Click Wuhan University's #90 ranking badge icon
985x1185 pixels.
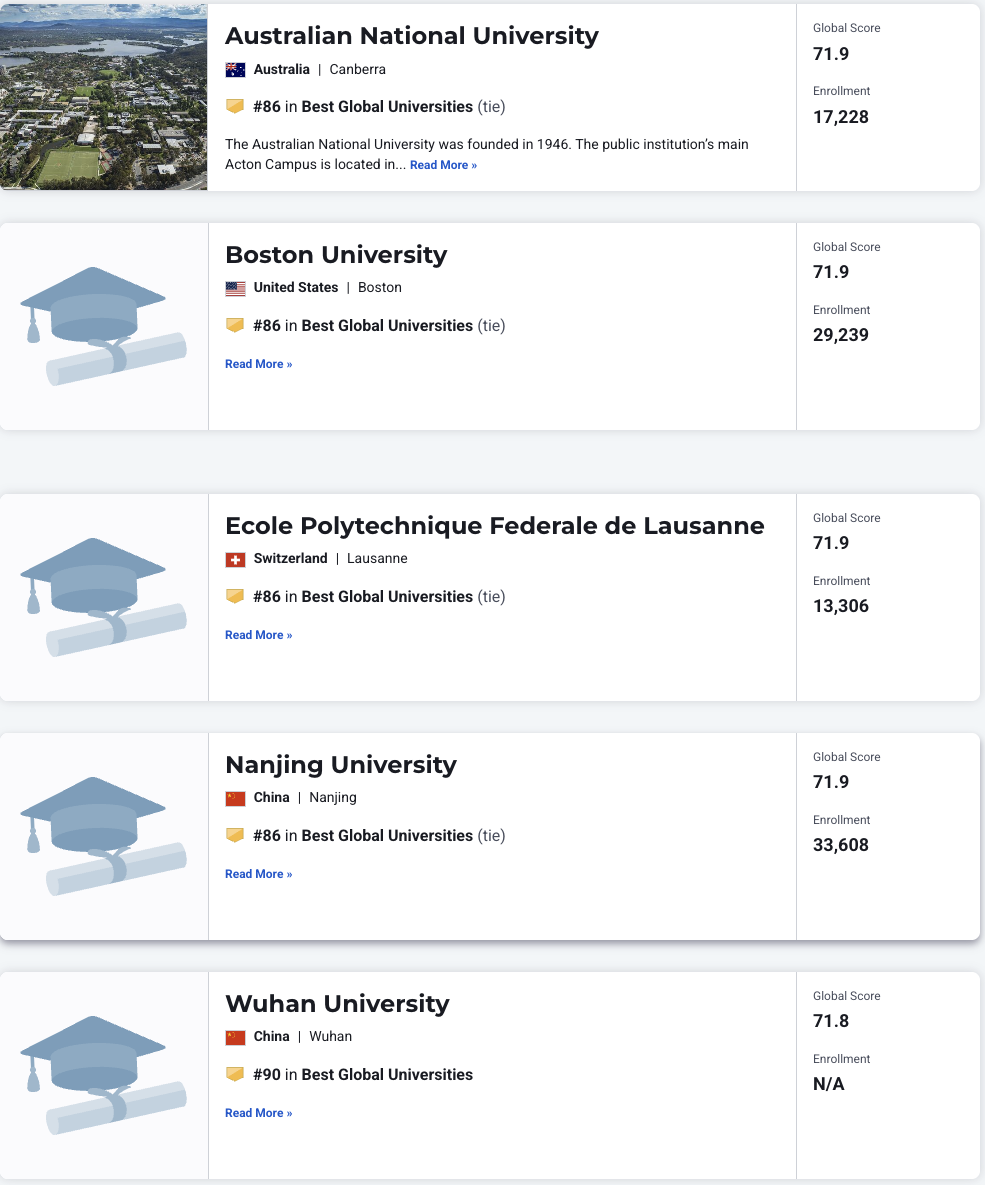pos(235,1075)
